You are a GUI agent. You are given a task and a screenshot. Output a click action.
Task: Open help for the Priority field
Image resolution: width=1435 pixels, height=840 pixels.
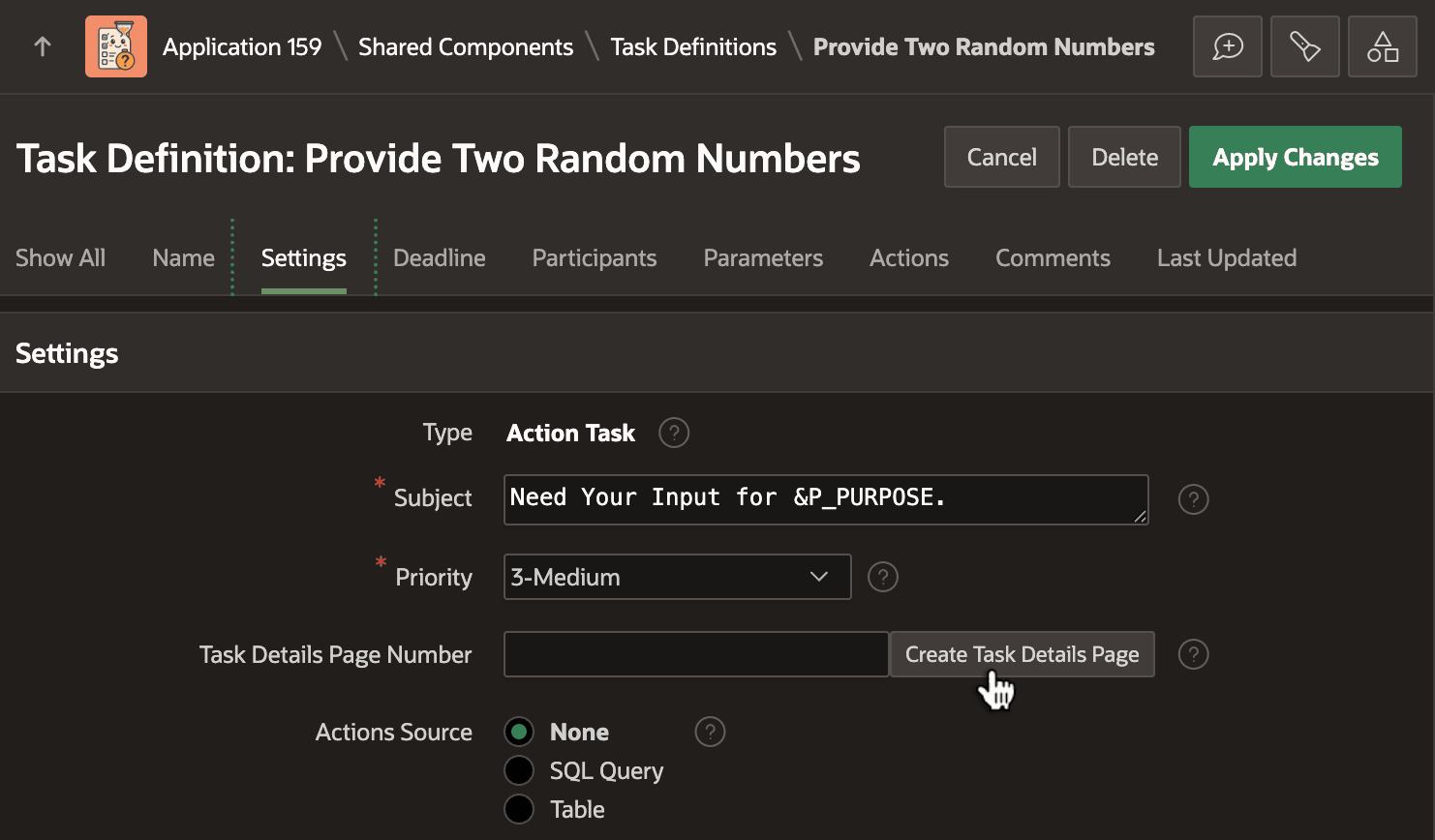[883, 577]
